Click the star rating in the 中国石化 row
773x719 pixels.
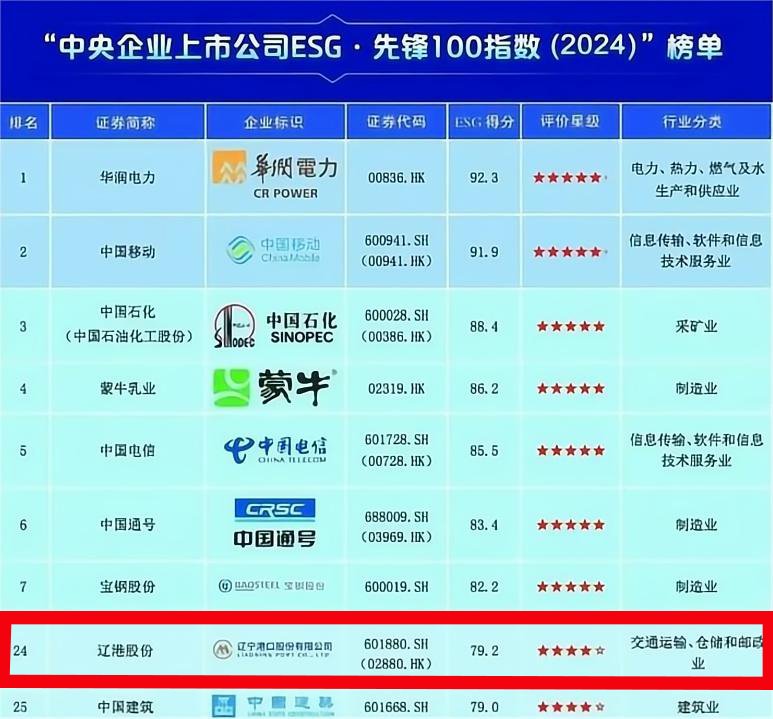point(570,326)
